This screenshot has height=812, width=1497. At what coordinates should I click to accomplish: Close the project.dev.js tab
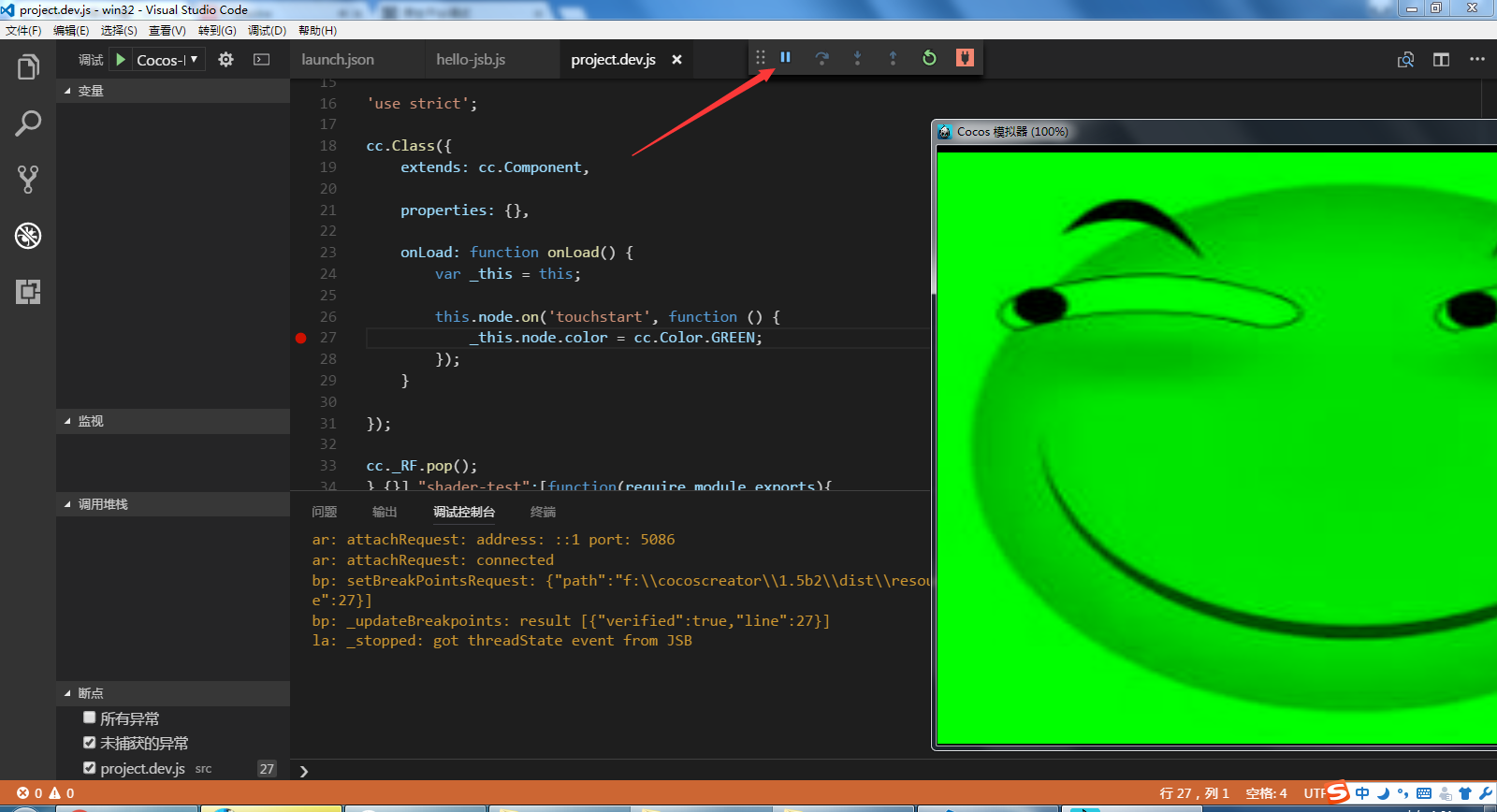(x=676, y=60)
